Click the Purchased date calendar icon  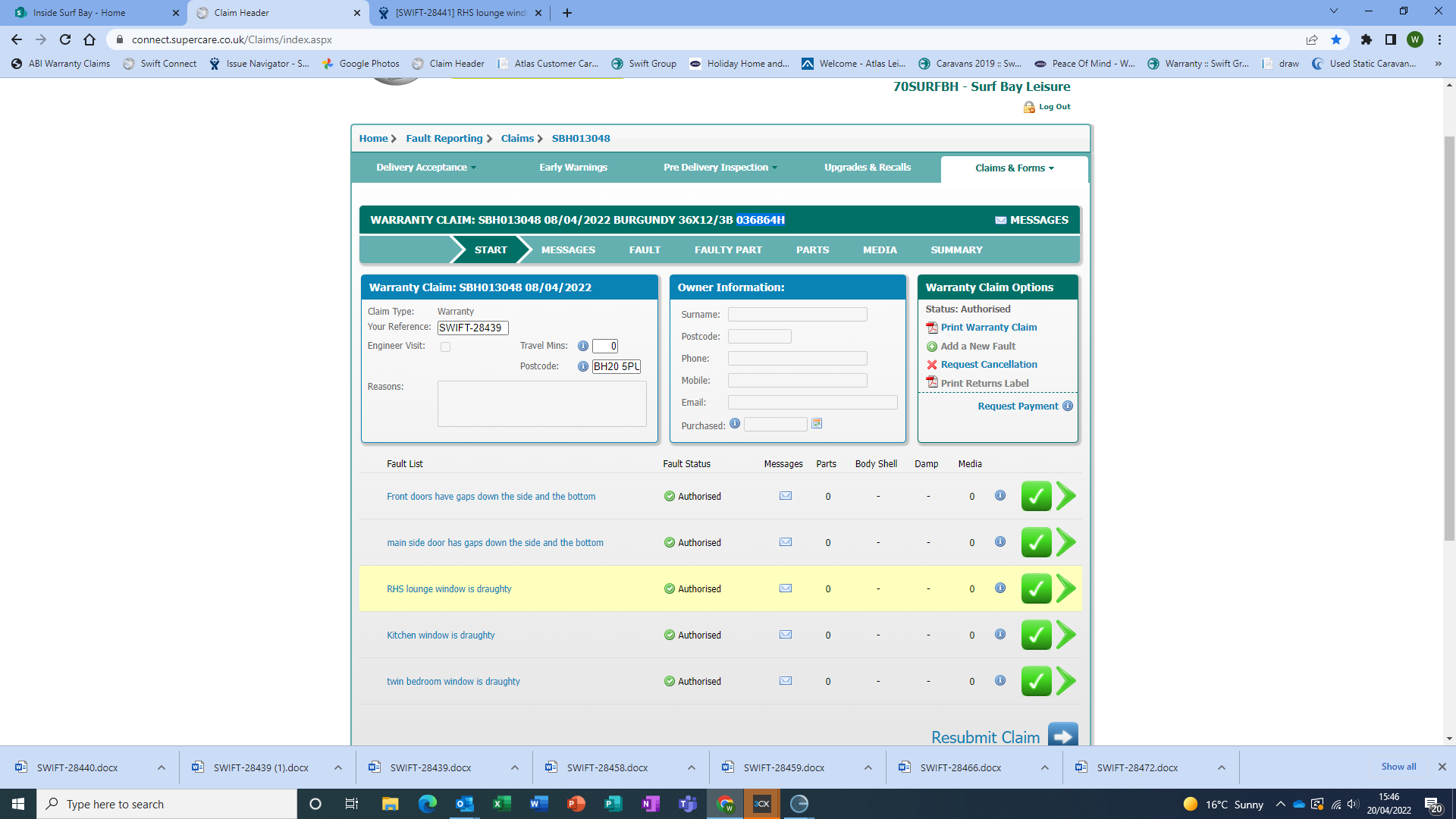(817, 424)
